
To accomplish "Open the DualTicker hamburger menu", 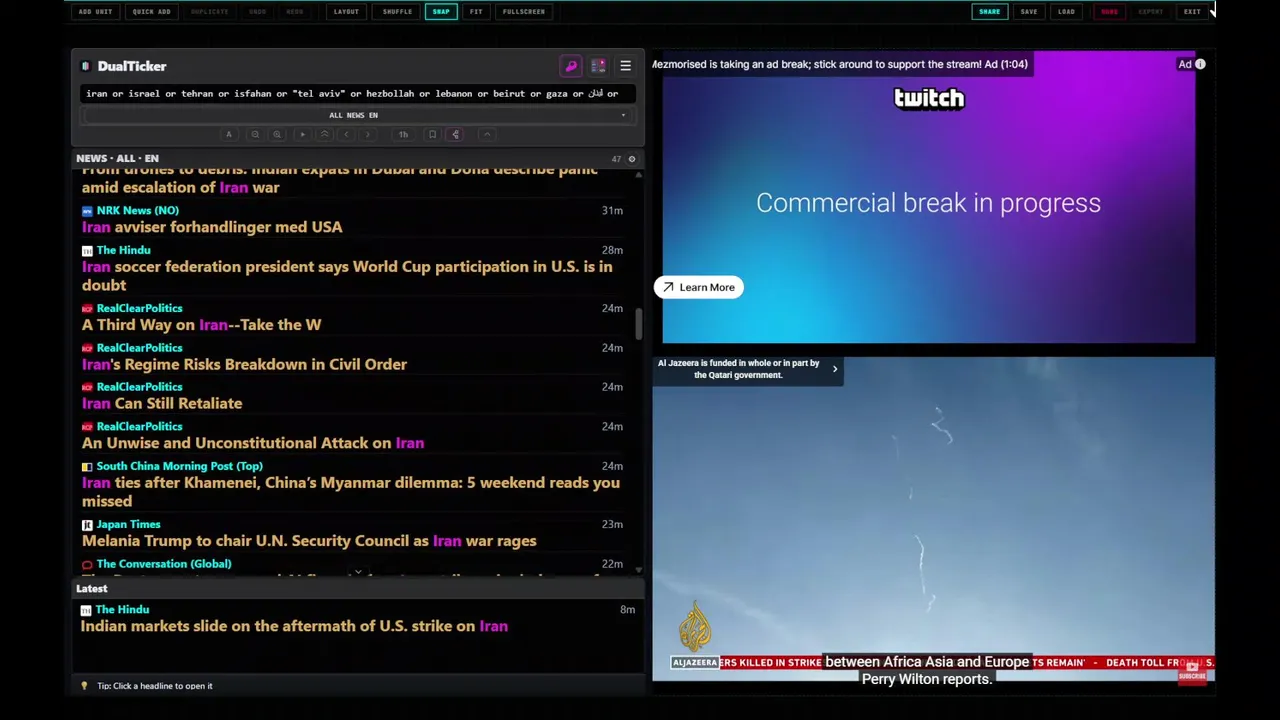I will point(625,66).
